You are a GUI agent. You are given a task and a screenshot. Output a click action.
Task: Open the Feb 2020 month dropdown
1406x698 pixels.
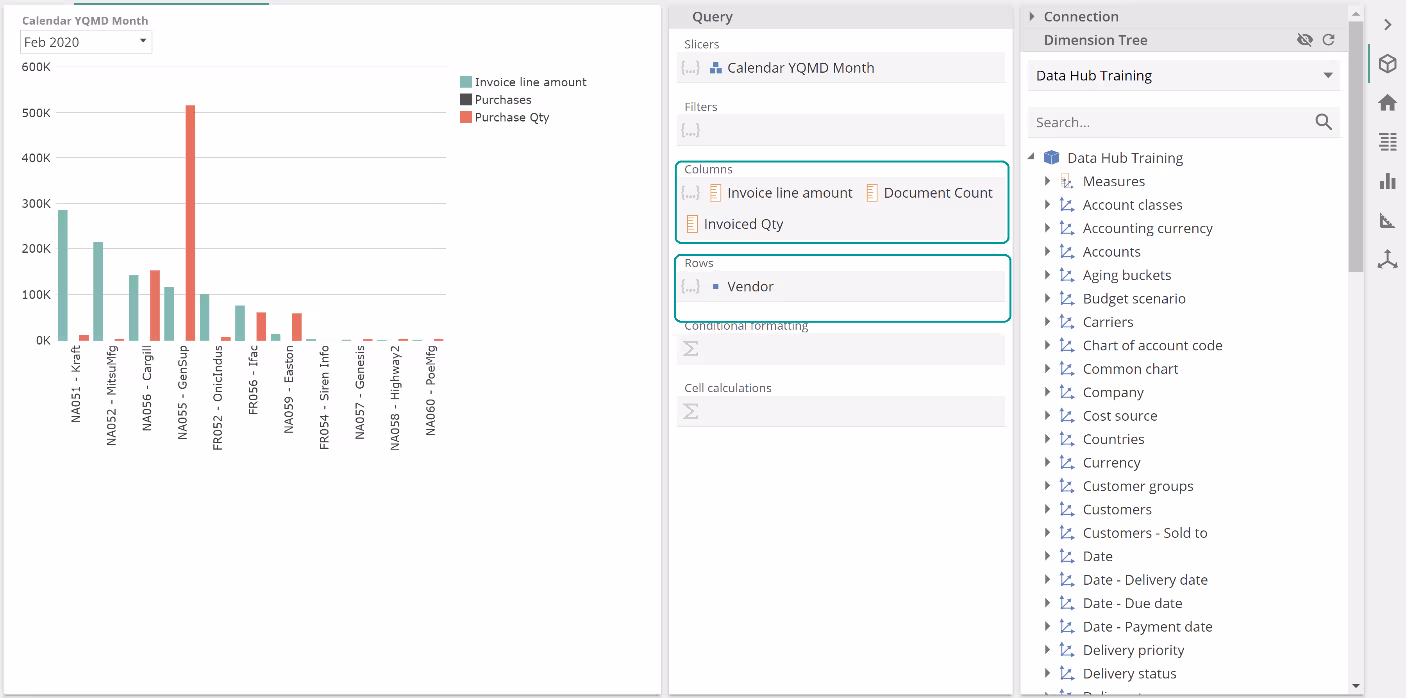tap(86, 42)
